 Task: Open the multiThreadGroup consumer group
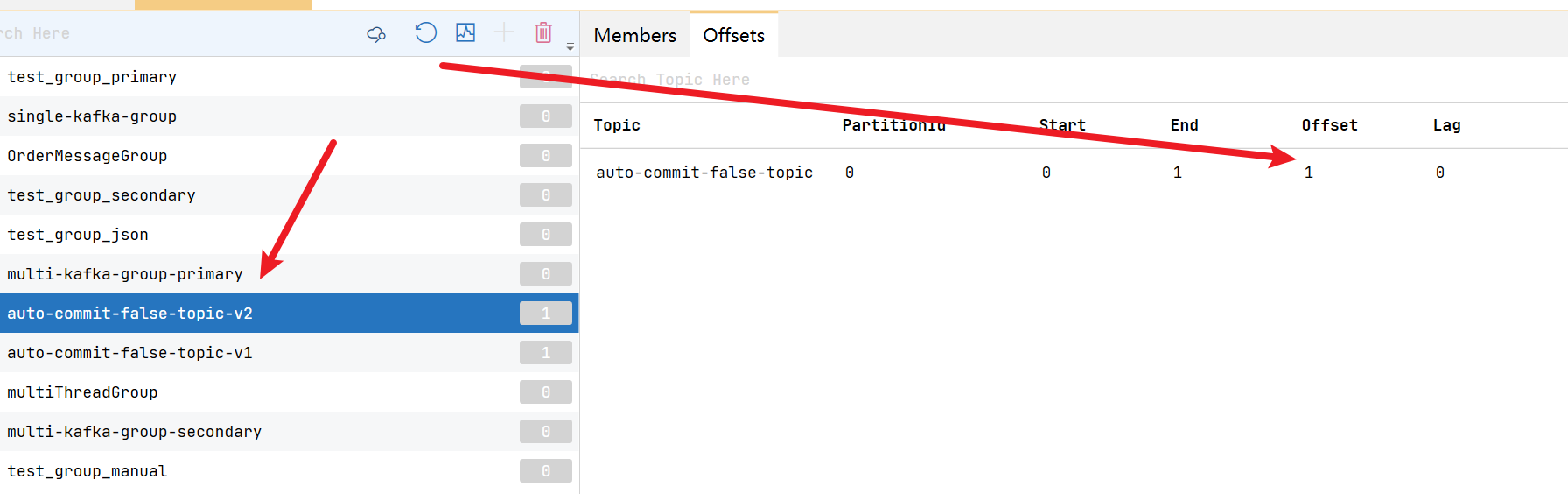[x=82, y=392]
